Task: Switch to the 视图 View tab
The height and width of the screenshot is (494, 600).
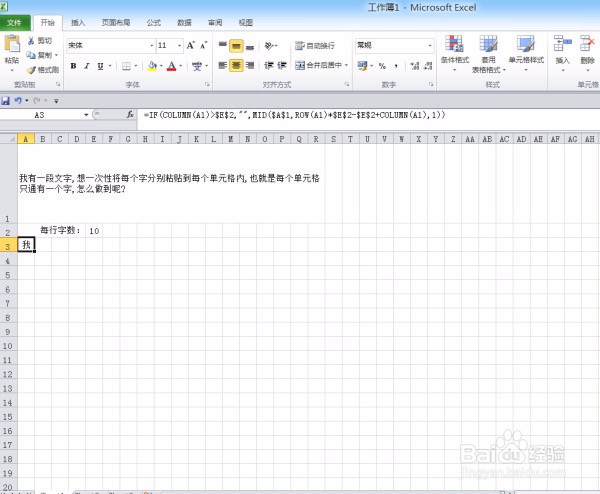Action: [246, 23]
